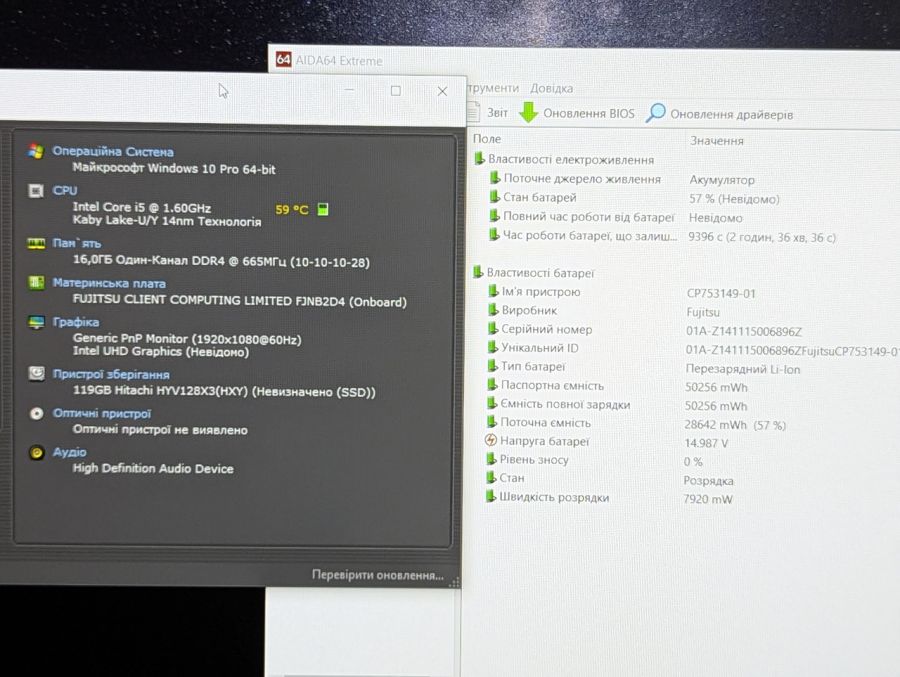Viewport: 900px width, 677px height.
Task: Click battery icon next to Ємність повної зарядки
Action: point(492,404)
